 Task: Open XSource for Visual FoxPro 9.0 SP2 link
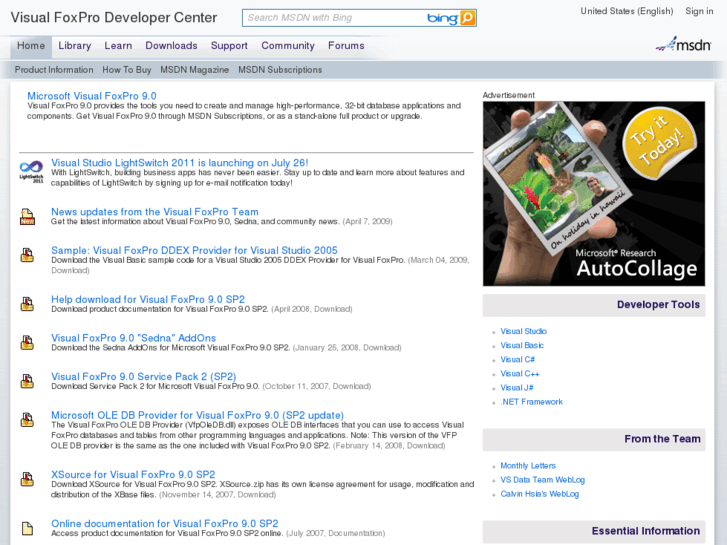pyautogui.click(x=133, y=474)
